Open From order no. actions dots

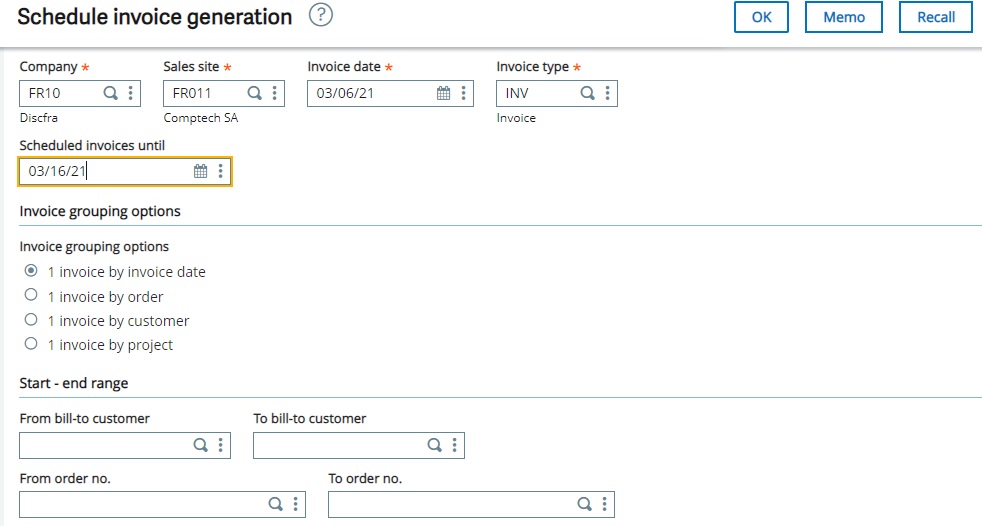(x=296, y=504)
